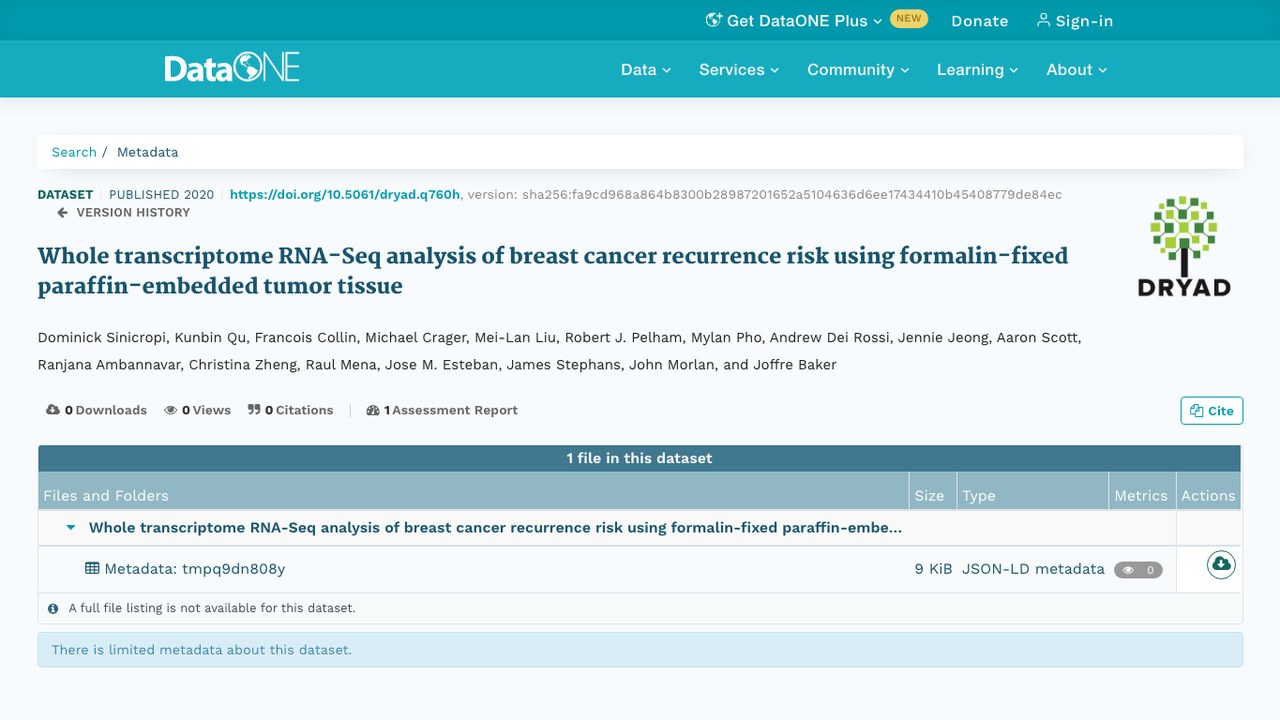Image resolution: width=1280 pixels, height=720 pixels.
Task: Click the back arrow beside Version History
Action: (62, 213)
